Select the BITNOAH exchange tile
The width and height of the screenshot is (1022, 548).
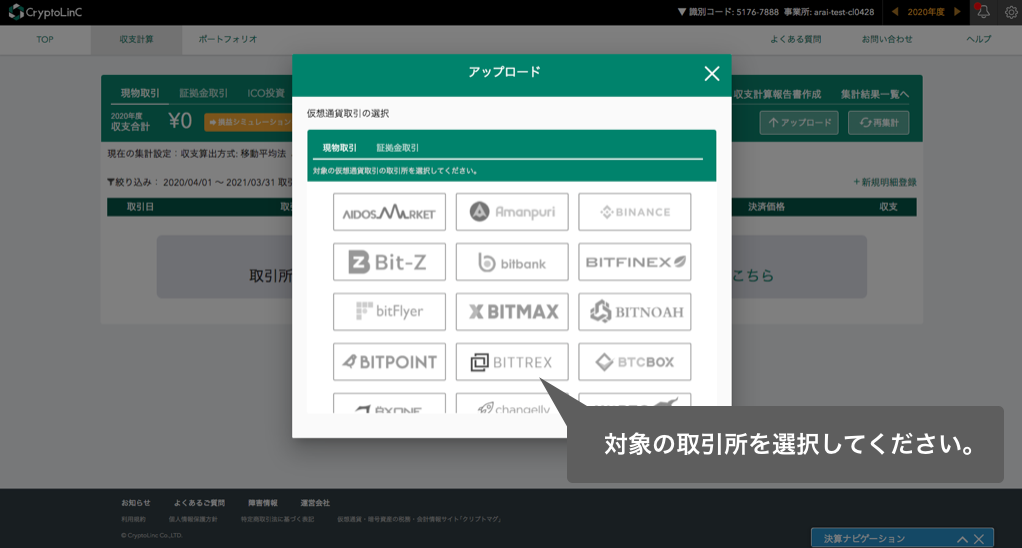pyautogui.click(x=634, y=311)
